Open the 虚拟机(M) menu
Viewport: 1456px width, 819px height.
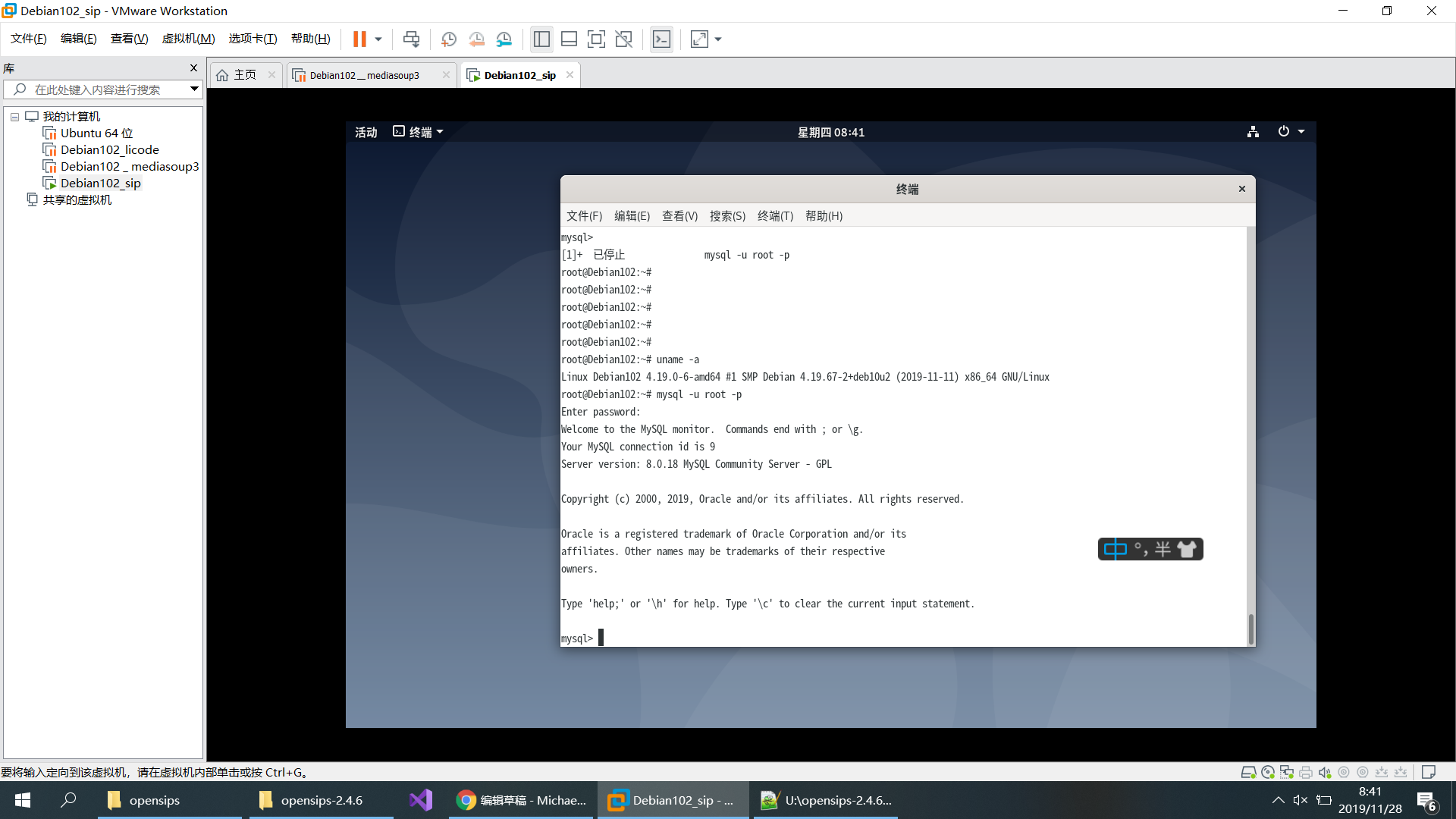tap(188, 39)
